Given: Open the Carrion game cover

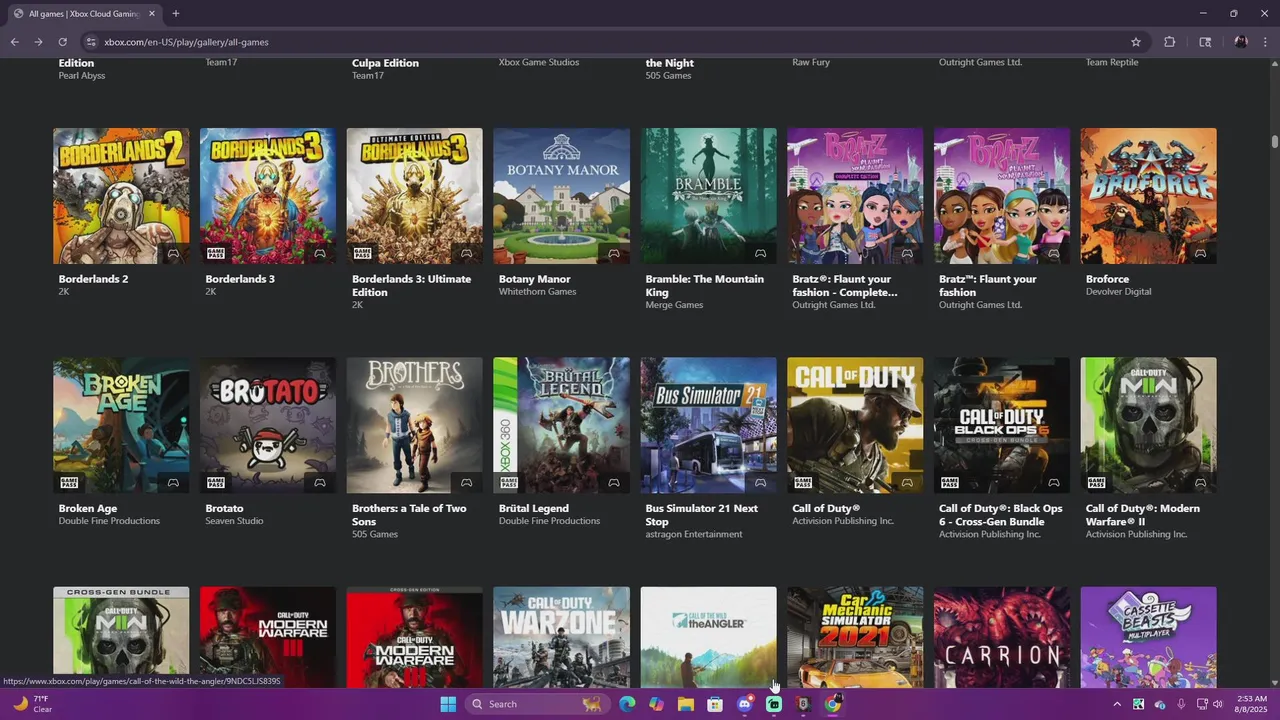Looking at the screenshot, I should coord(1002,636).
